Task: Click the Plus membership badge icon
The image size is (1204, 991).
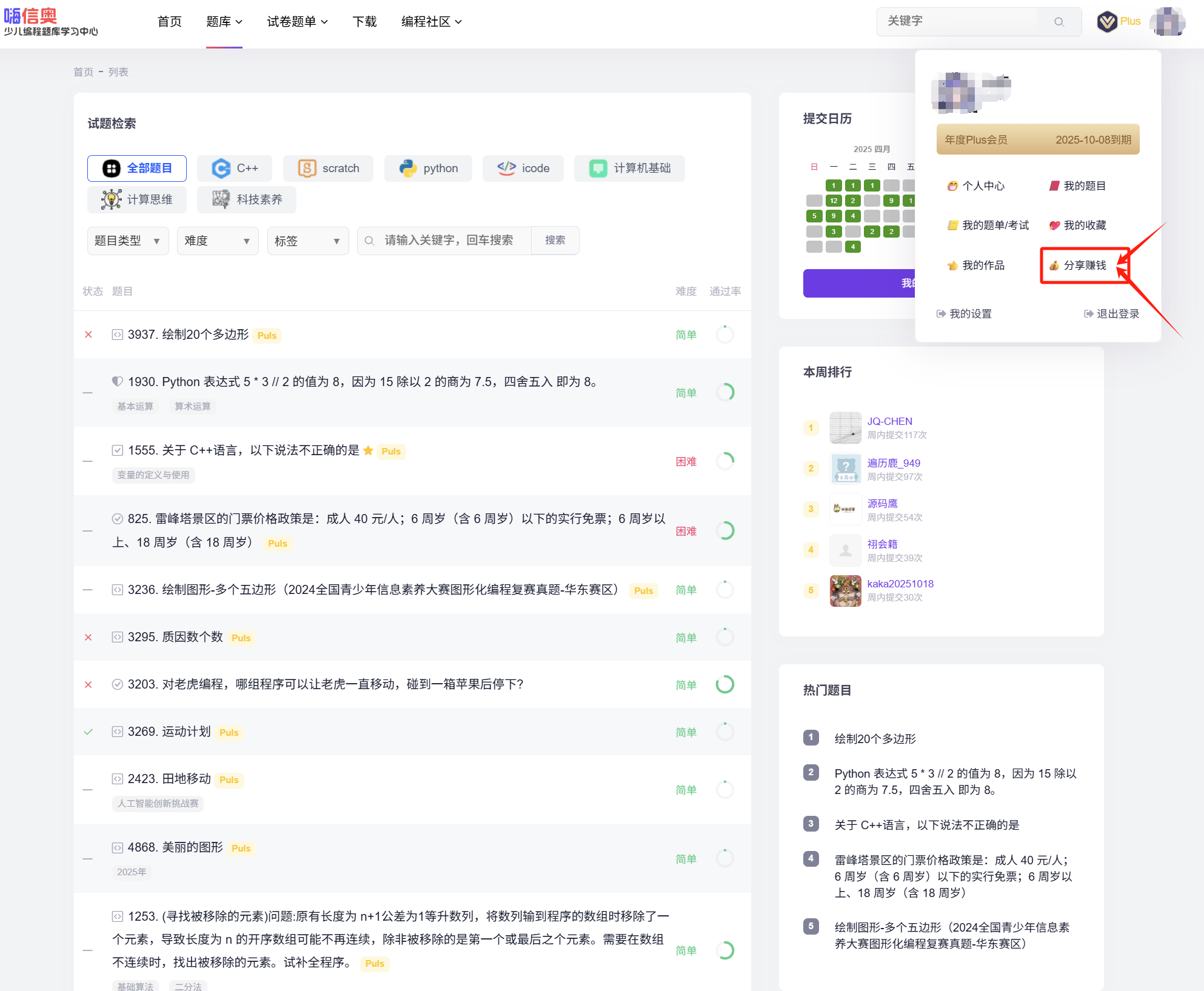Action: (1107, 22)
